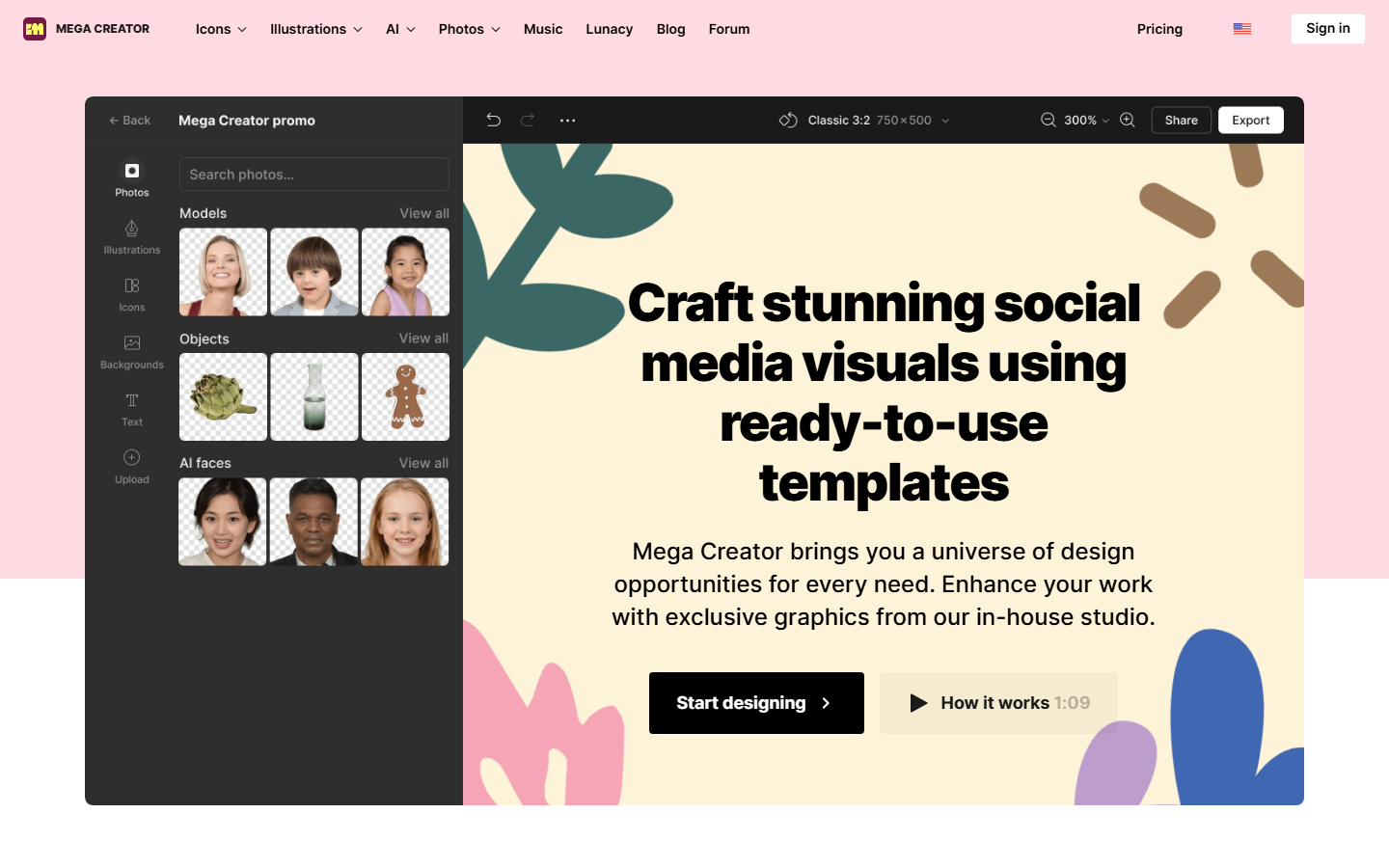
Task: Click the Search photos input field
Action: pos(314,175)
